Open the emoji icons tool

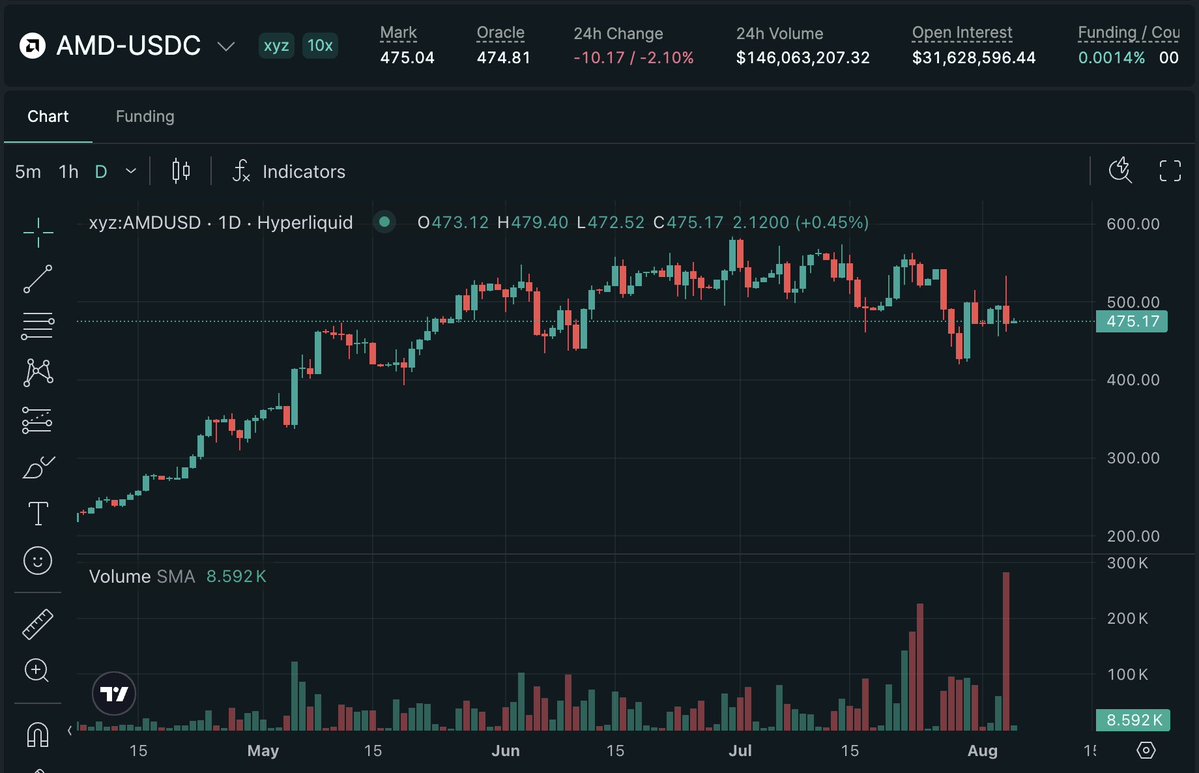pos(37,560)
